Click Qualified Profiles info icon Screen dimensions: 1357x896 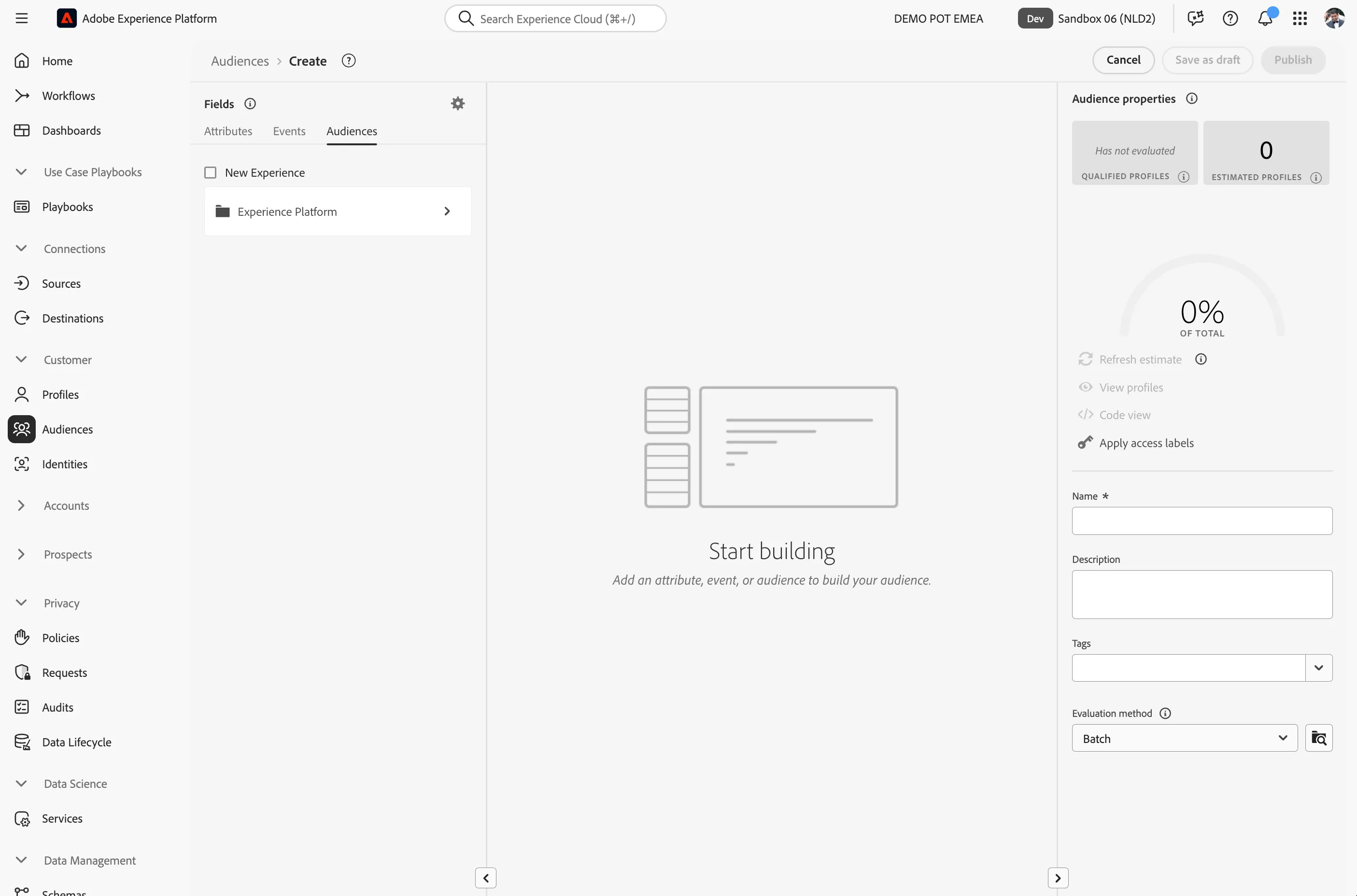(x=1184, y=177)
